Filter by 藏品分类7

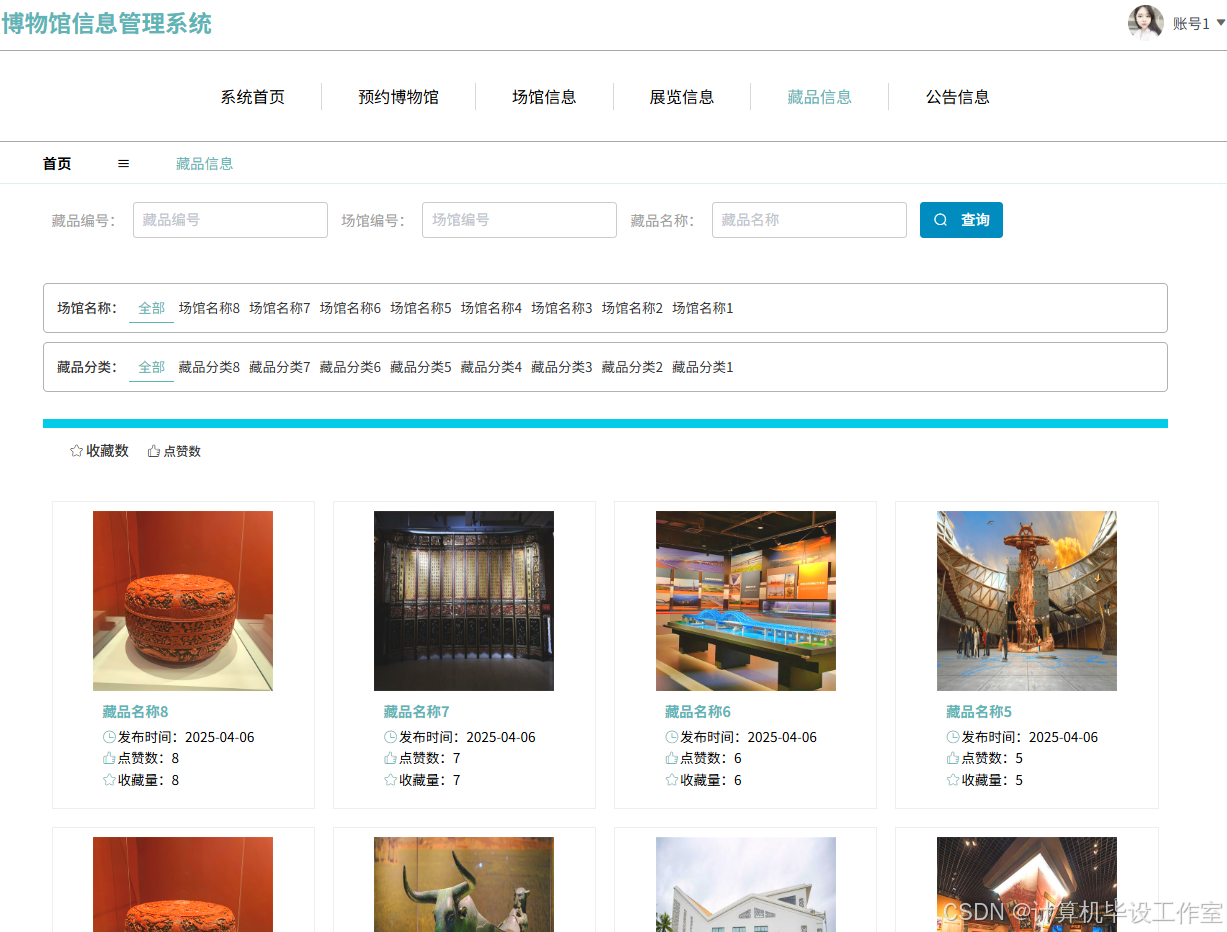[x=280, y=367]
